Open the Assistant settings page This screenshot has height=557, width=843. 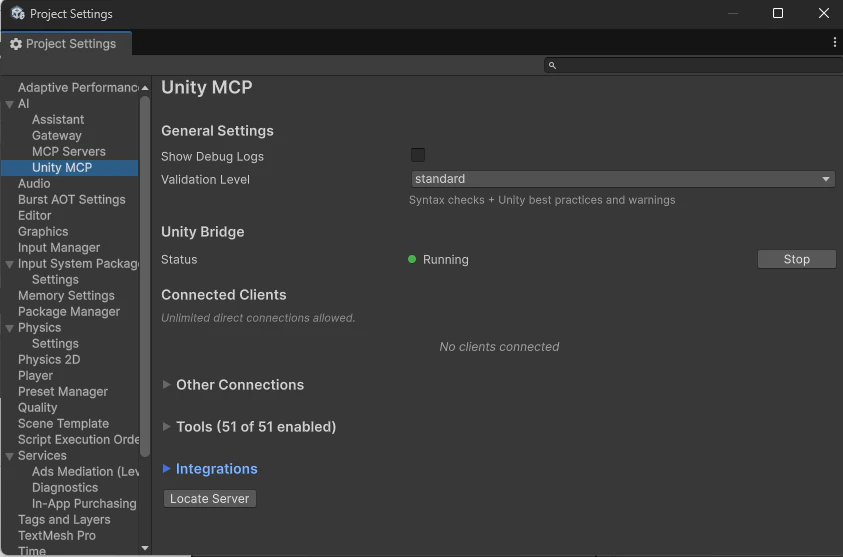(x=58, y=119)
